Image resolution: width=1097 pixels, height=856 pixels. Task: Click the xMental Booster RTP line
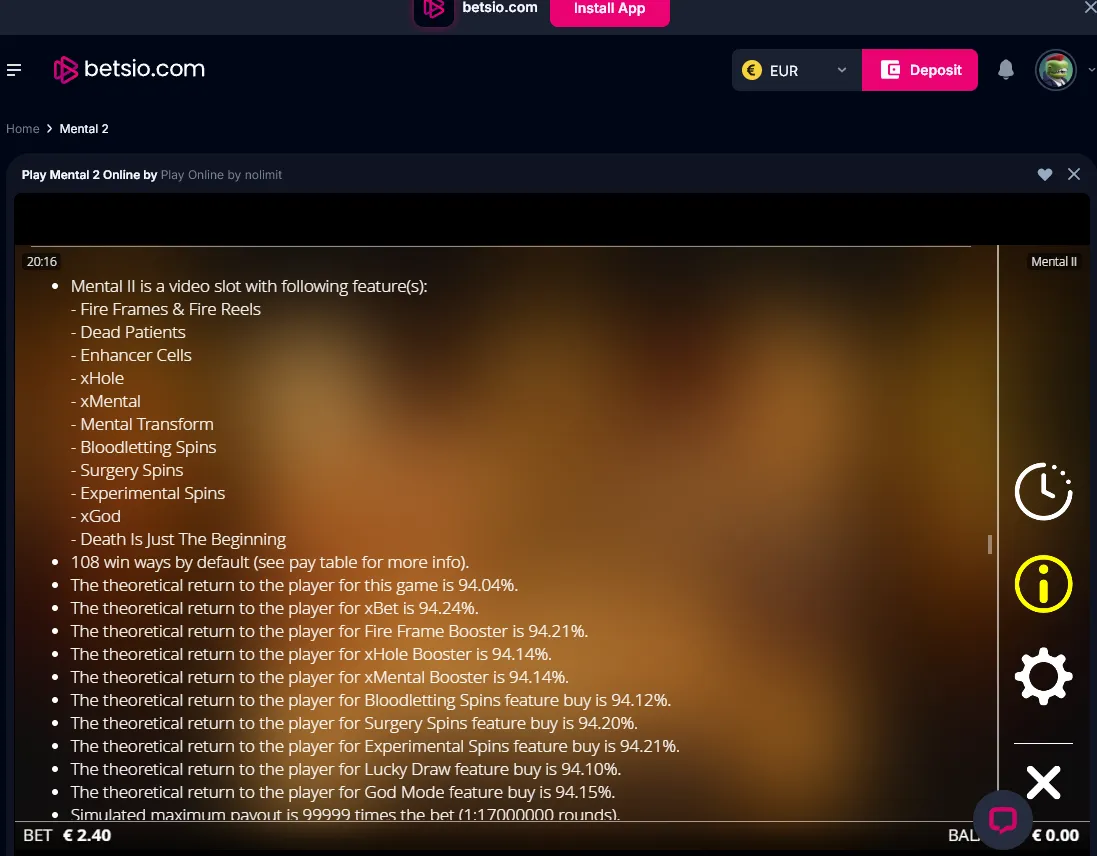(x=320, y=678)
